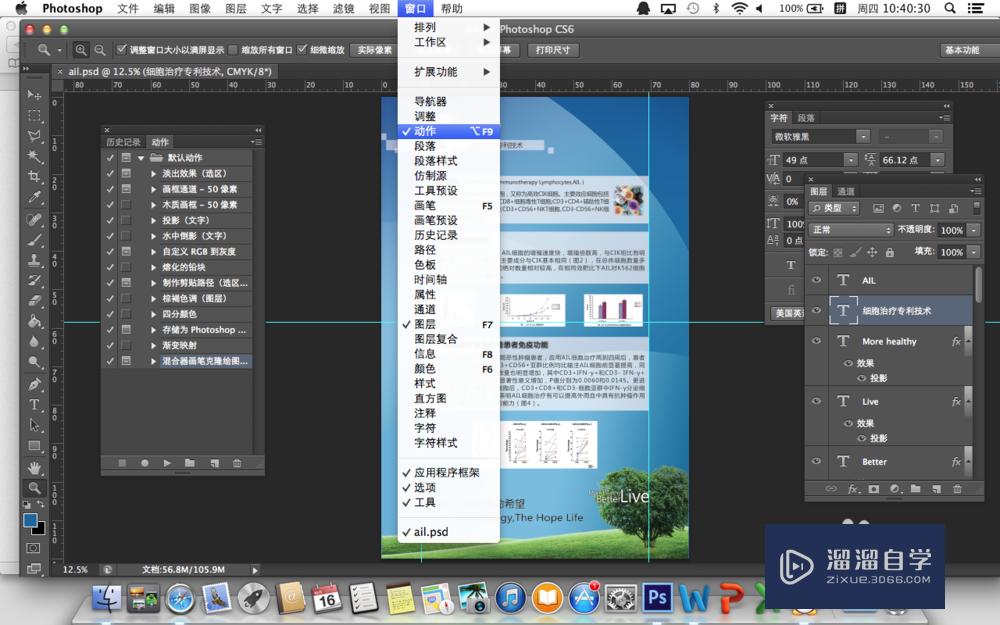Click the blue foreground color swatch
Screen dimensions: 1000x625
(31, 521)
